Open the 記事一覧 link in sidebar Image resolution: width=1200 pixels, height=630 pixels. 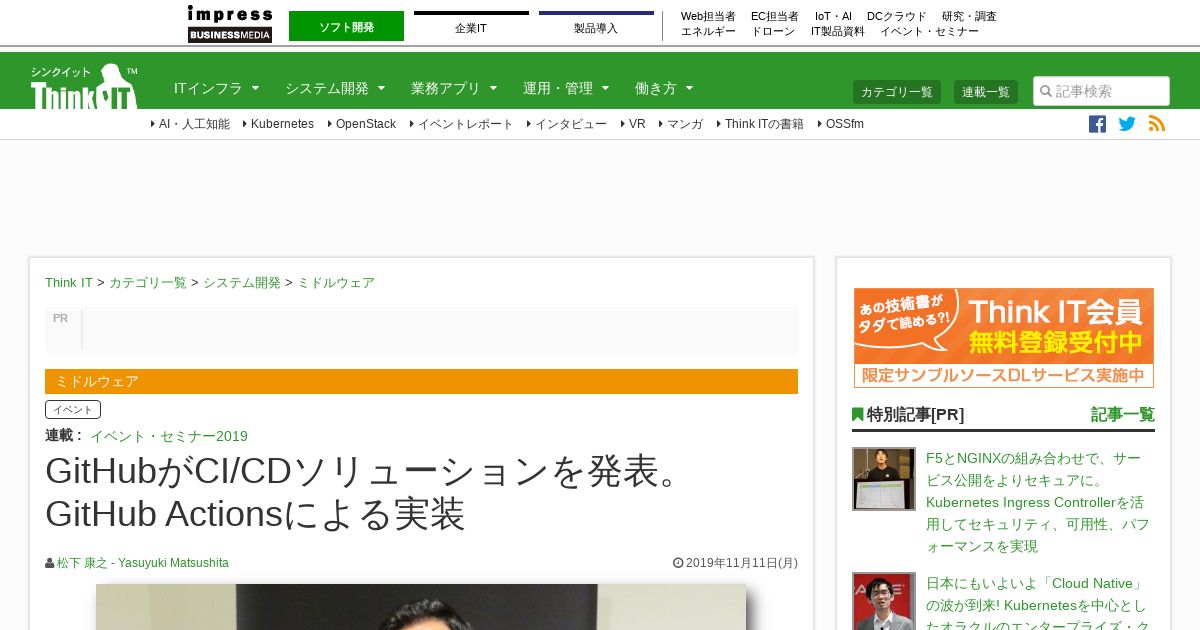click(1123, 414)
